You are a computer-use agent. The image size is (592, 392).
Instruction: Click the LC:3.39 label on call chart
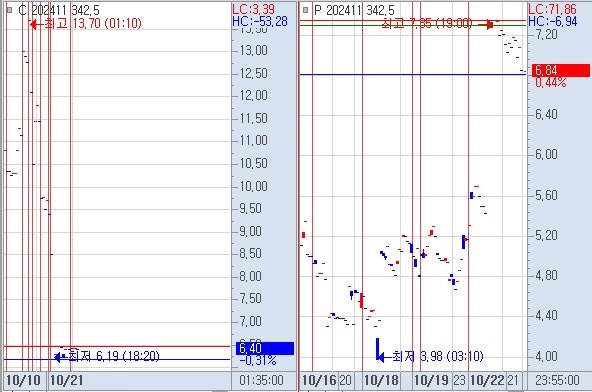[254, 9]
